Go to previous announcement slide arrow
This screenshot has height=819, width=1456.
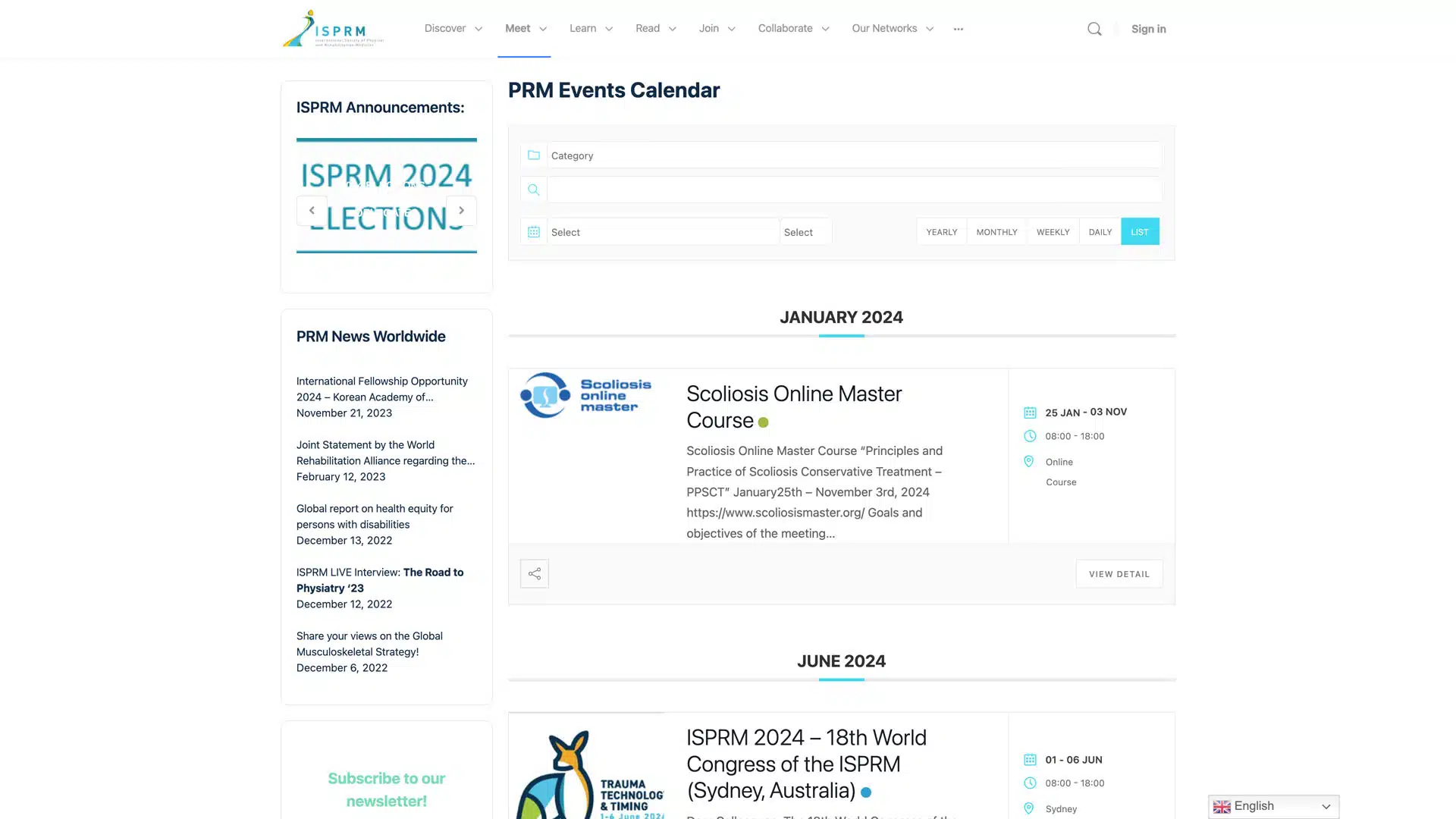pos(312,210)
